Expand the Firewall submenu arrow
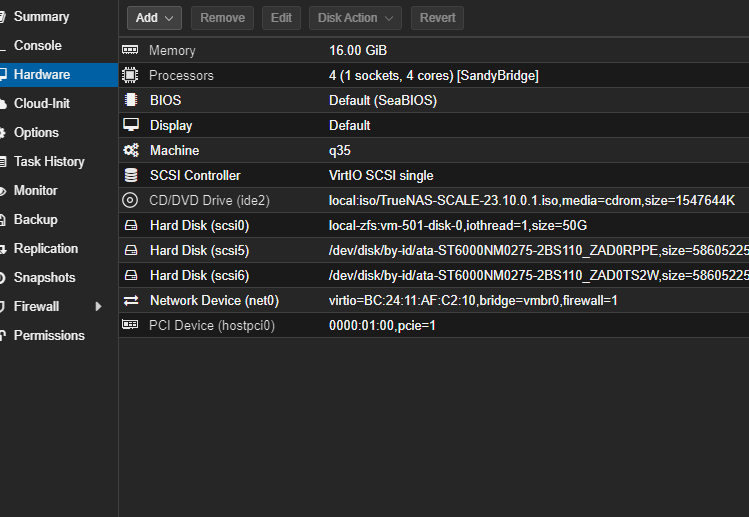Viewport: 749px width, 517px height. [x=98, y=307]
